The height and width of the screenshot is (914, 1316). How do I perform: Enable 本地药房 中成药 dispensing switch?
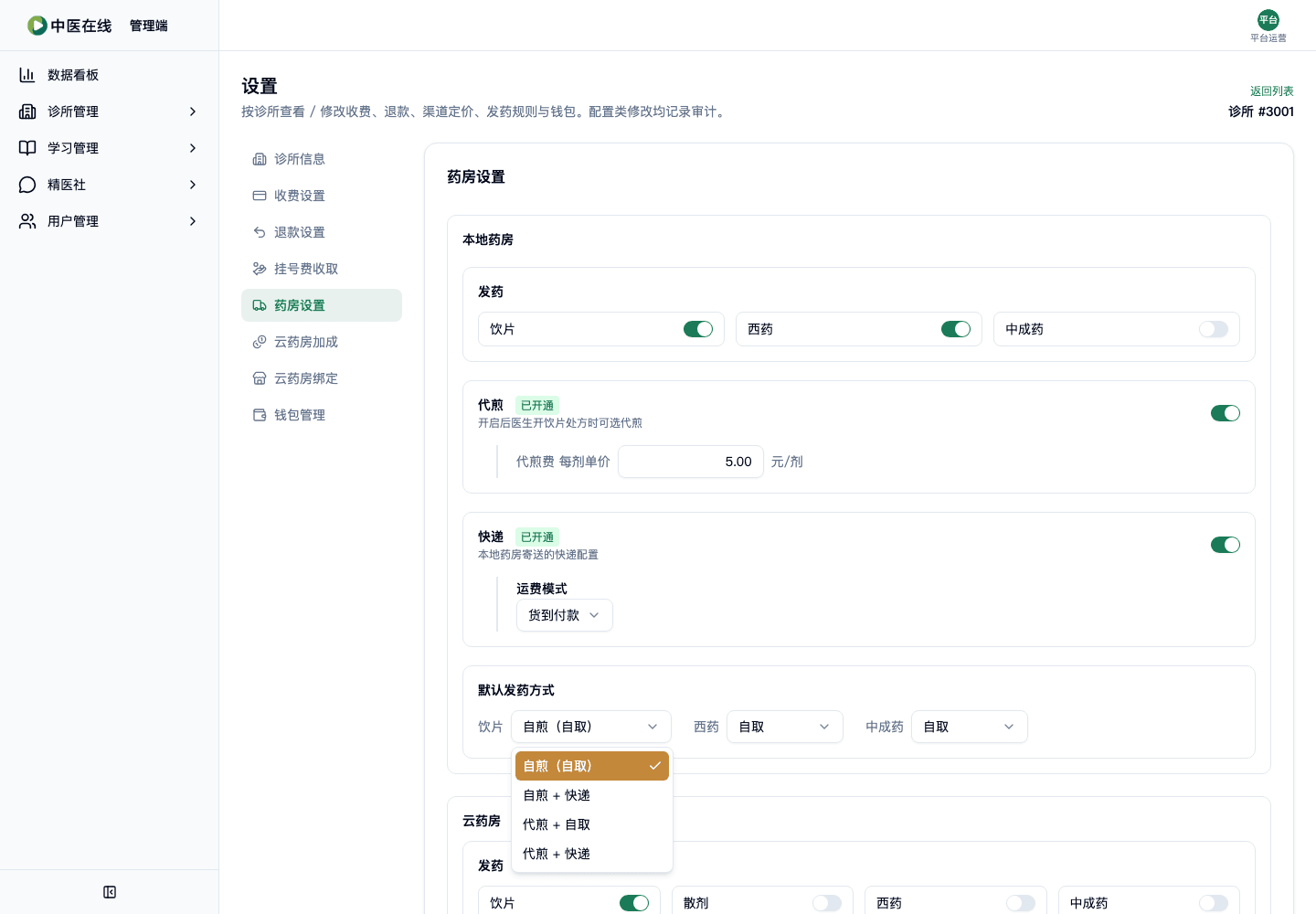pos(1214,329)
